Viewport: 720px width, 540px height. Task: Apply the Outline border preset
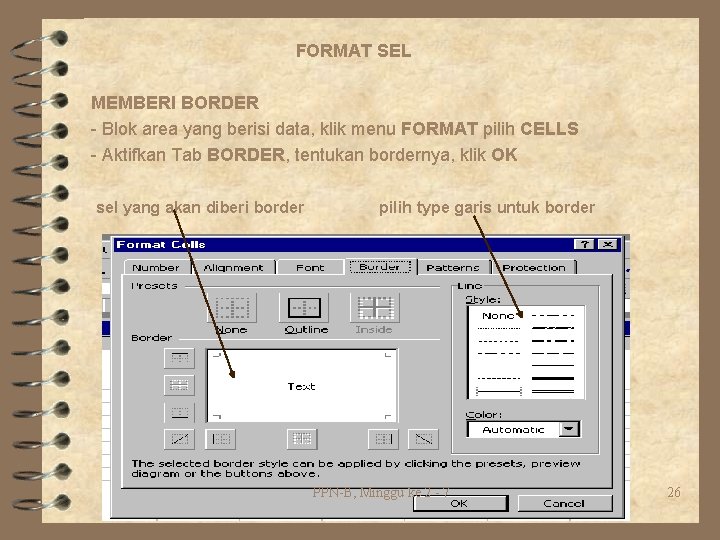(x=304, y=308)
